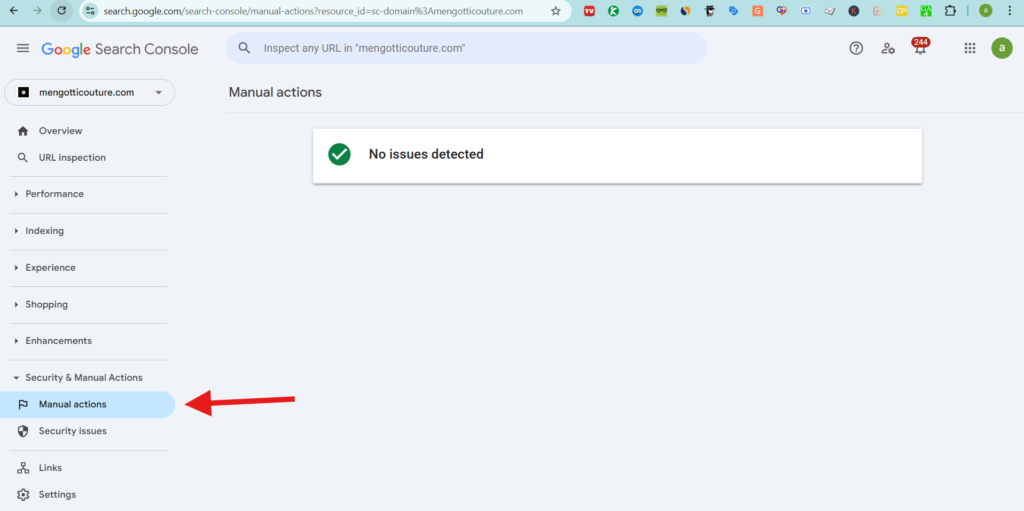1024x511 pixels.
Task: Click the blue tag extension icon
Action: pos(733,11)
